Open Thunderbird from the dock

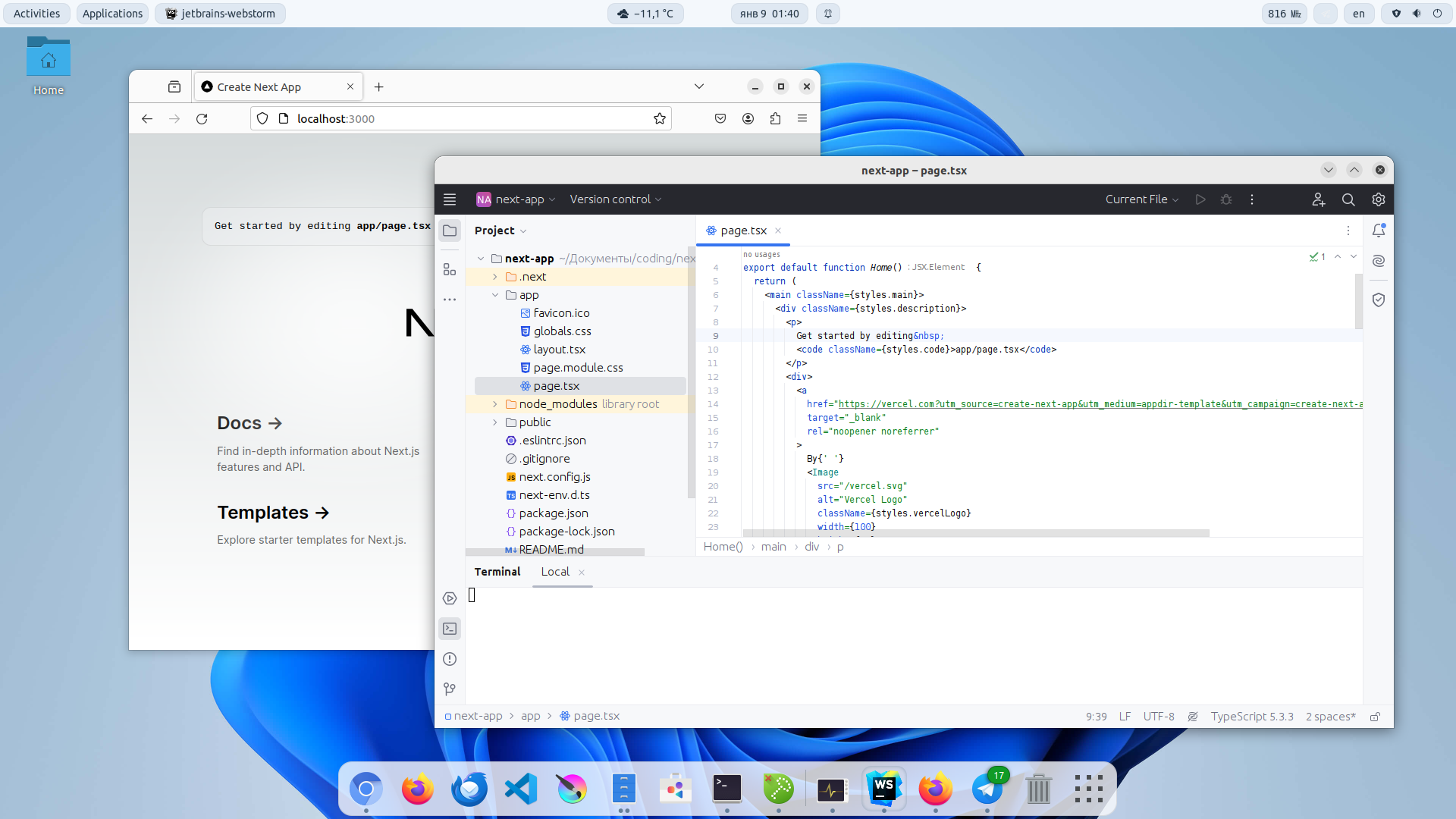click(469, 789)
